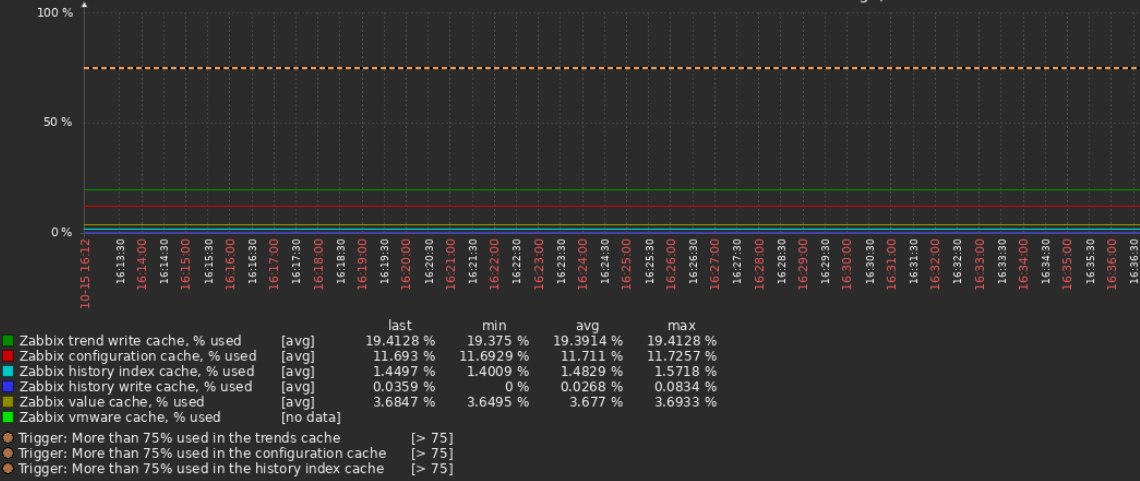This screenshot has width=1140, height=481.
Task: Click avg value 11.711 %
Action: [x=592, y=356]
